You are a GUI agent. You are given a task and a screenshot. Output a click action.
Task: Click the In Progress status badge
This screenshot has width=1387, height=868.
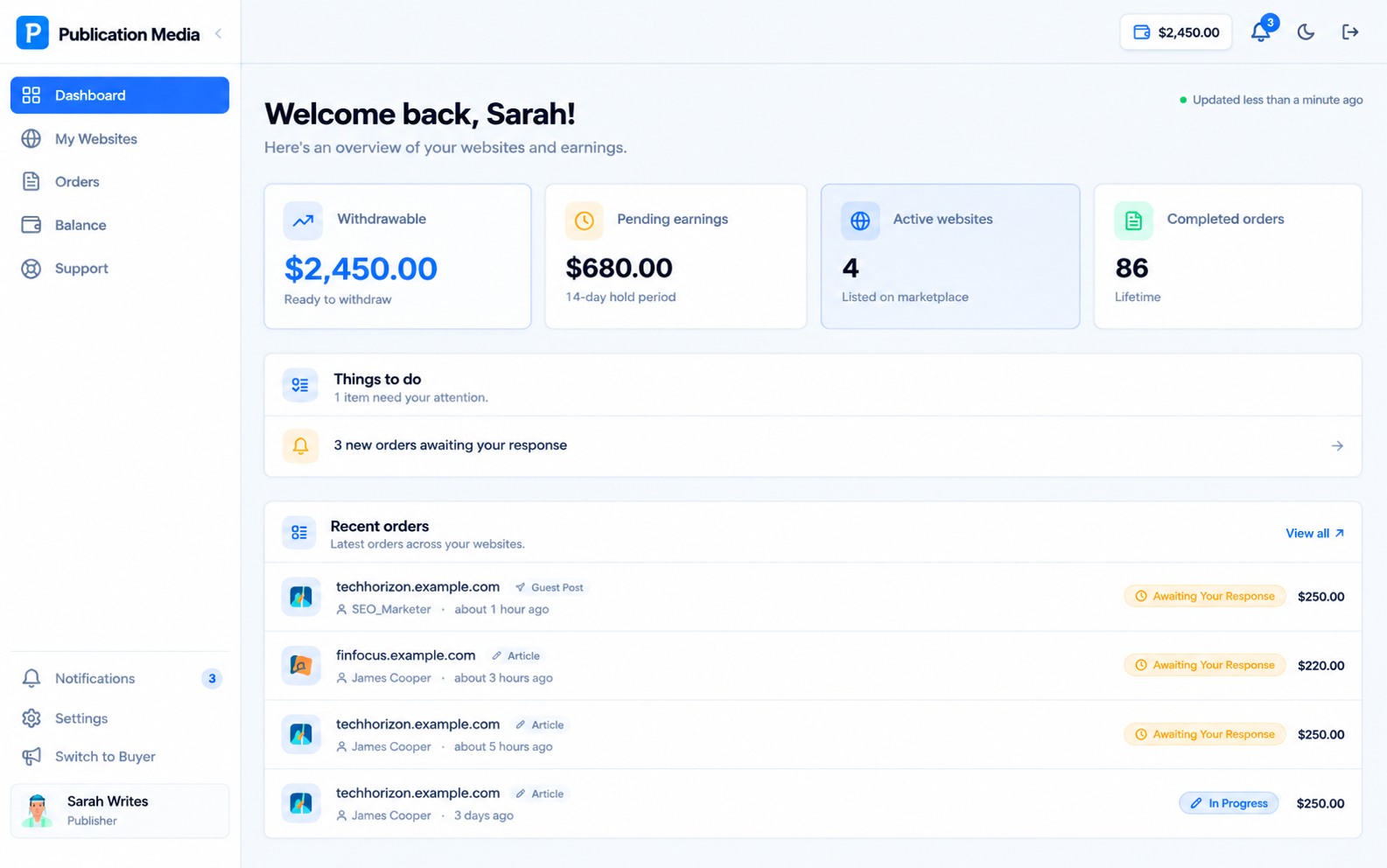[x=1229, y=803]
